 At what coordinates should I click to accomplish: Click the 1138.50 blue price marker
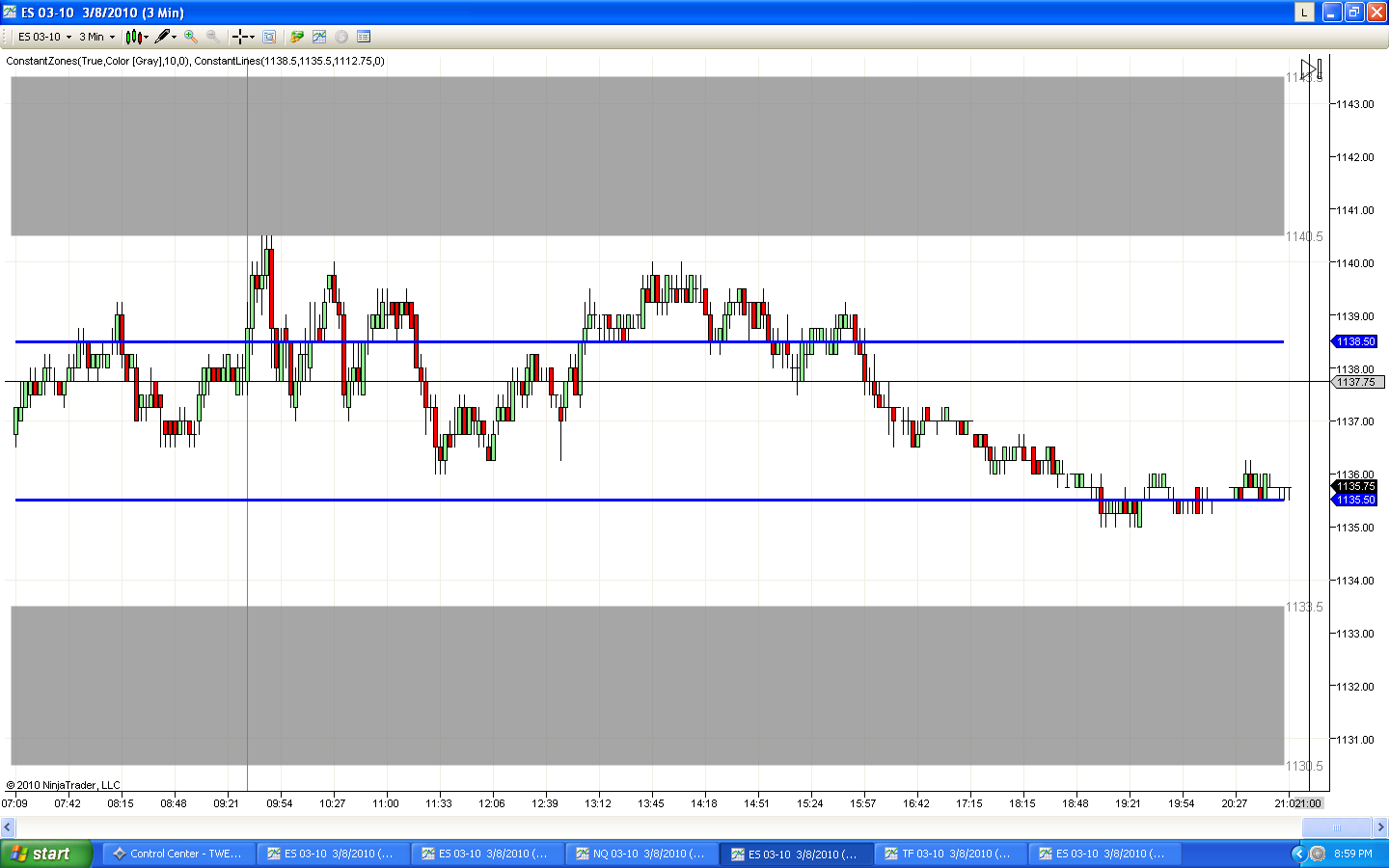(x=1355, y=341)
